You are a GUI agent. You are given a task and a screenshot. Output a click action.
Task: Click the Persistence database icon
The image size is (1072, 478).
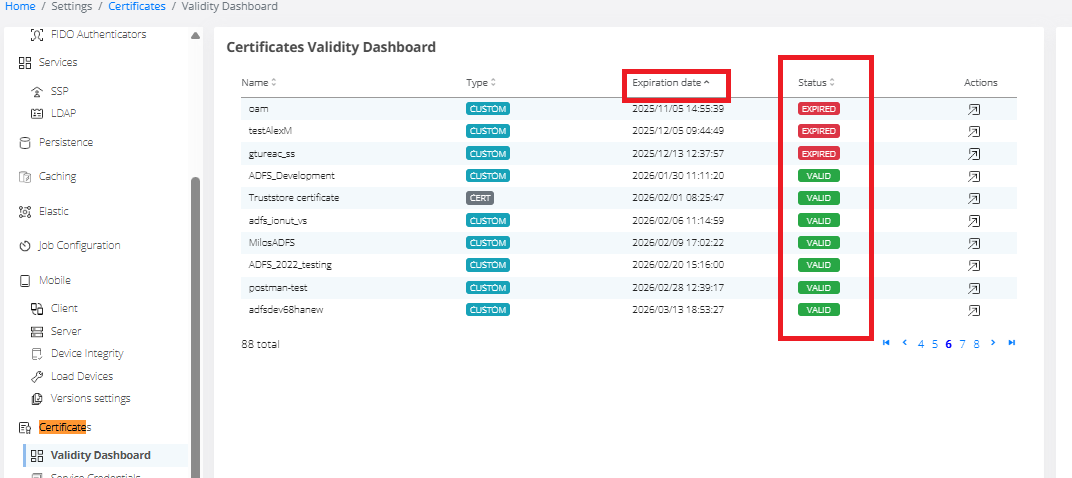25,143
